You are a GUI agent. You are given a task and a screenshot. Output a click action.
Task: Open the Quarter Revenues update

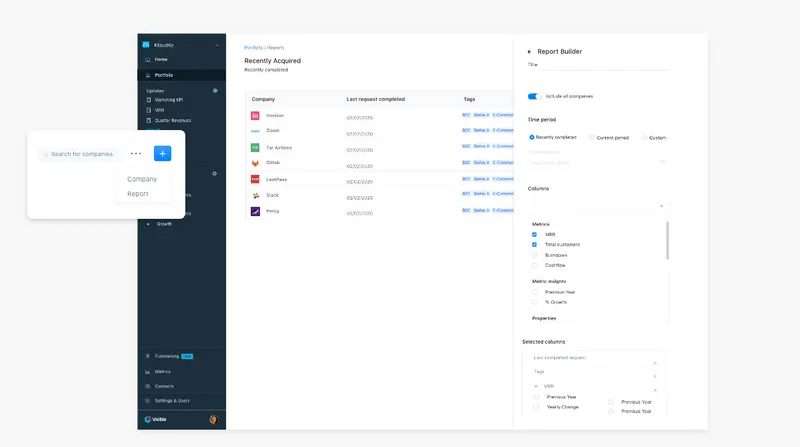click(173, 120)
